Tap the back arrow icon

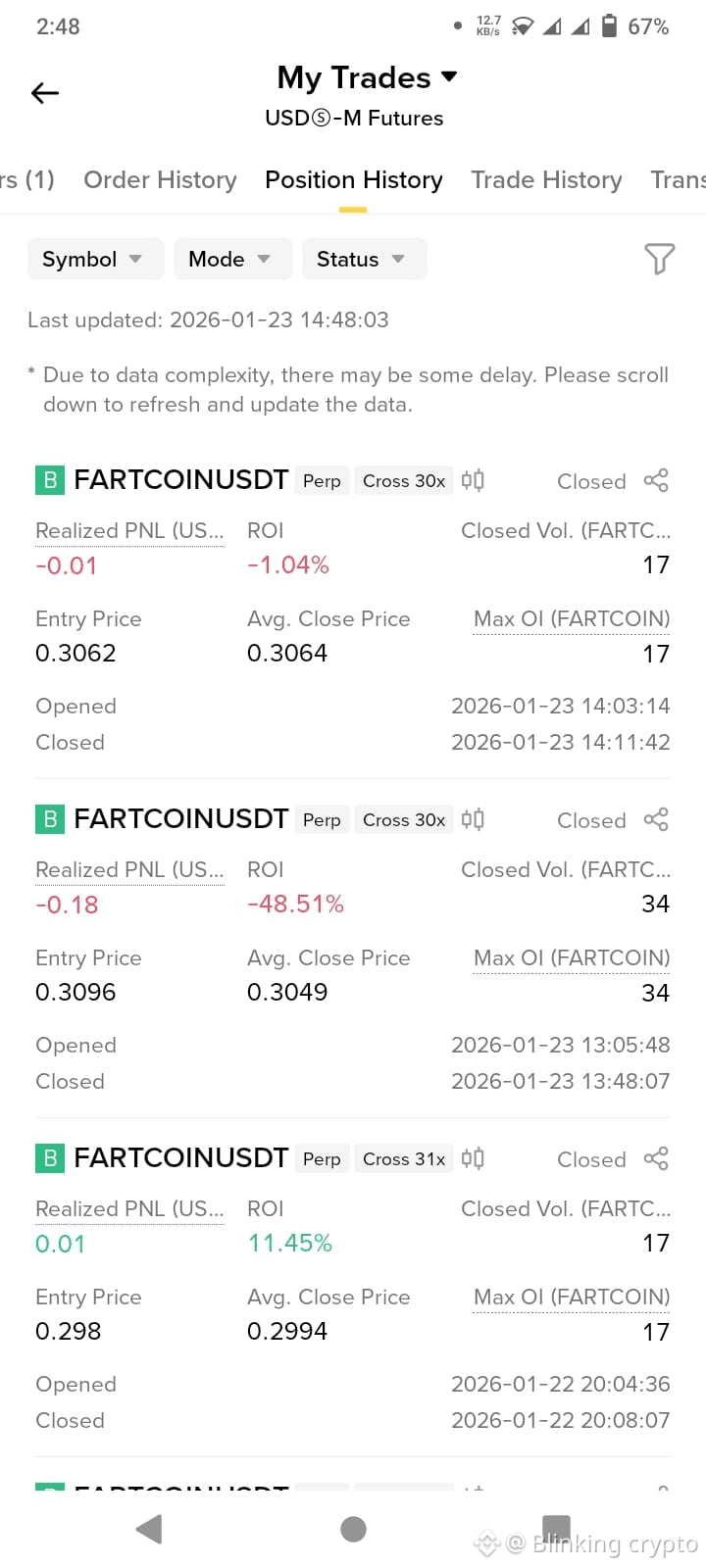click(x=45, y=93)
